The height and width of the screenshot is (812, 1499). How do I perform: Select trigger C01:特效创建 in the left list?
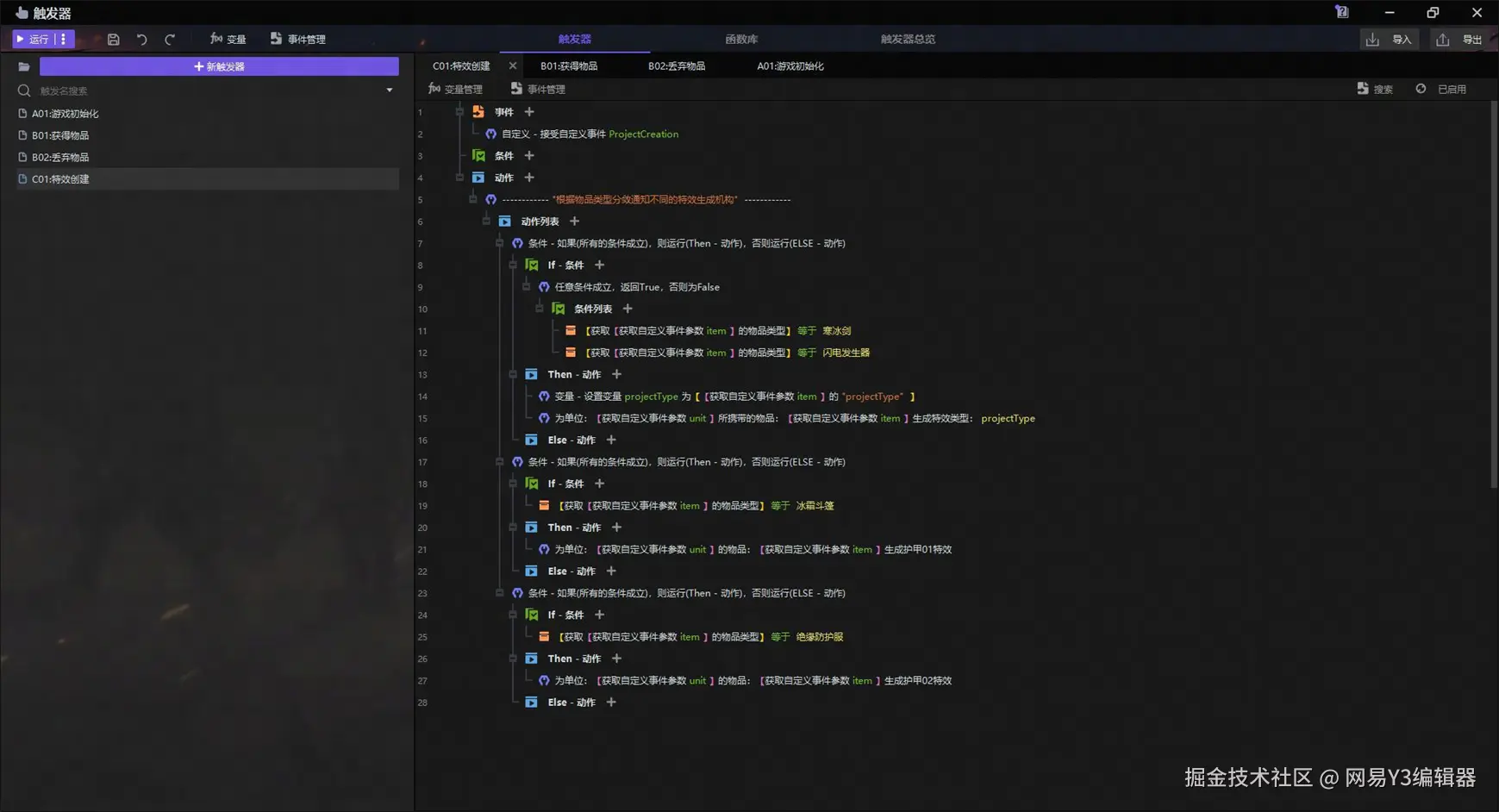pyautogui.click(x=208, y=179)
